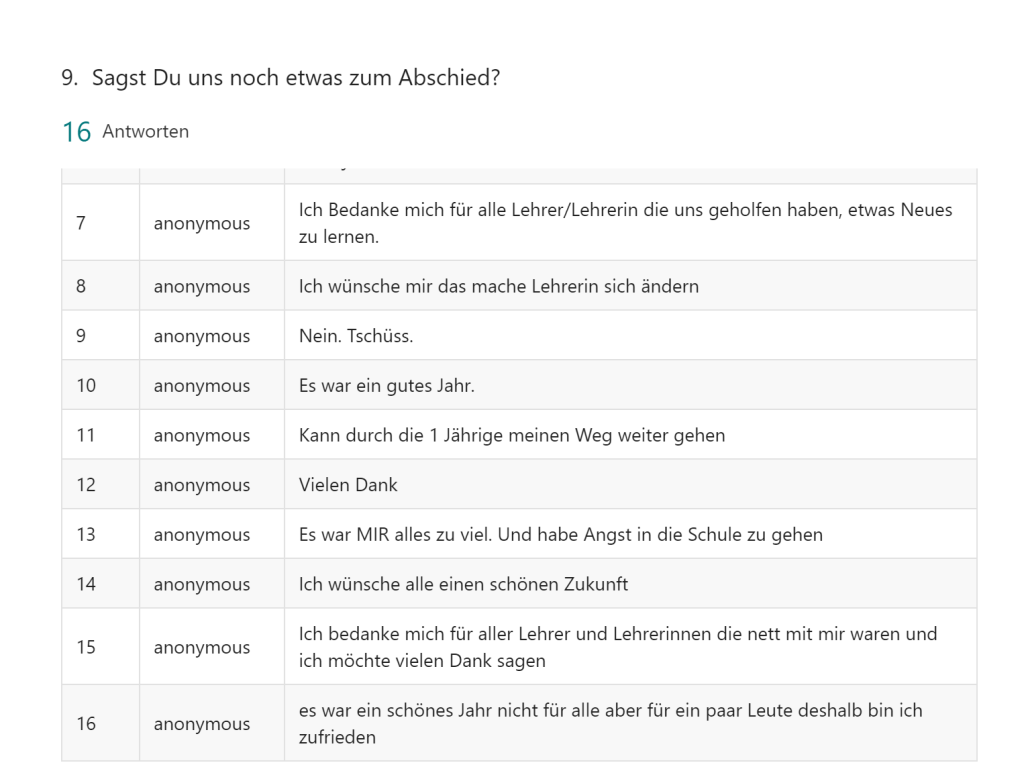This screenshot has width=1024, height=773.
Task: Select response number 8 cell
Action: tap(80, 286)
